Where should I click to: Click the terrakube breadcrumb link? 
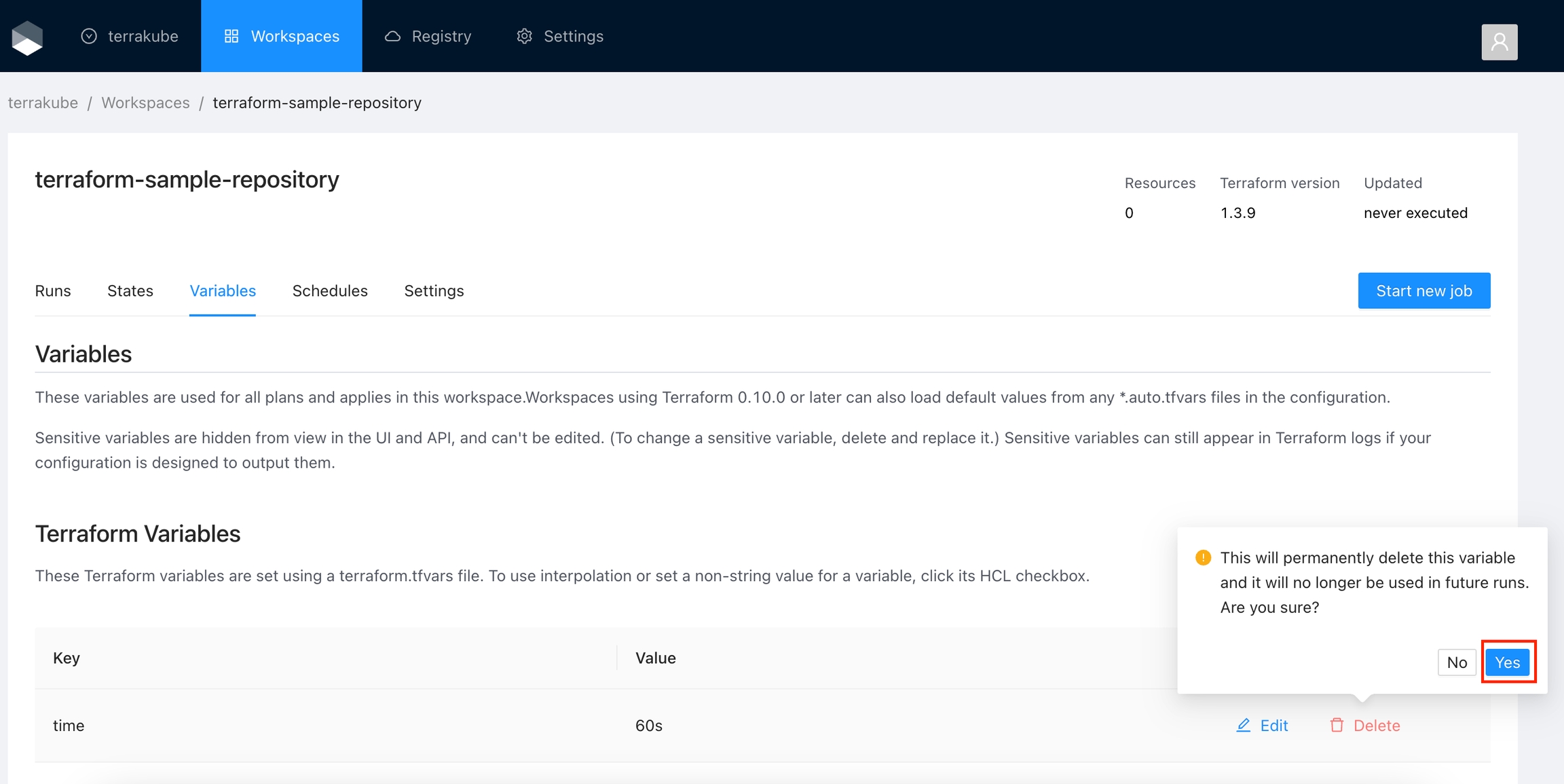tap(43, 102)
